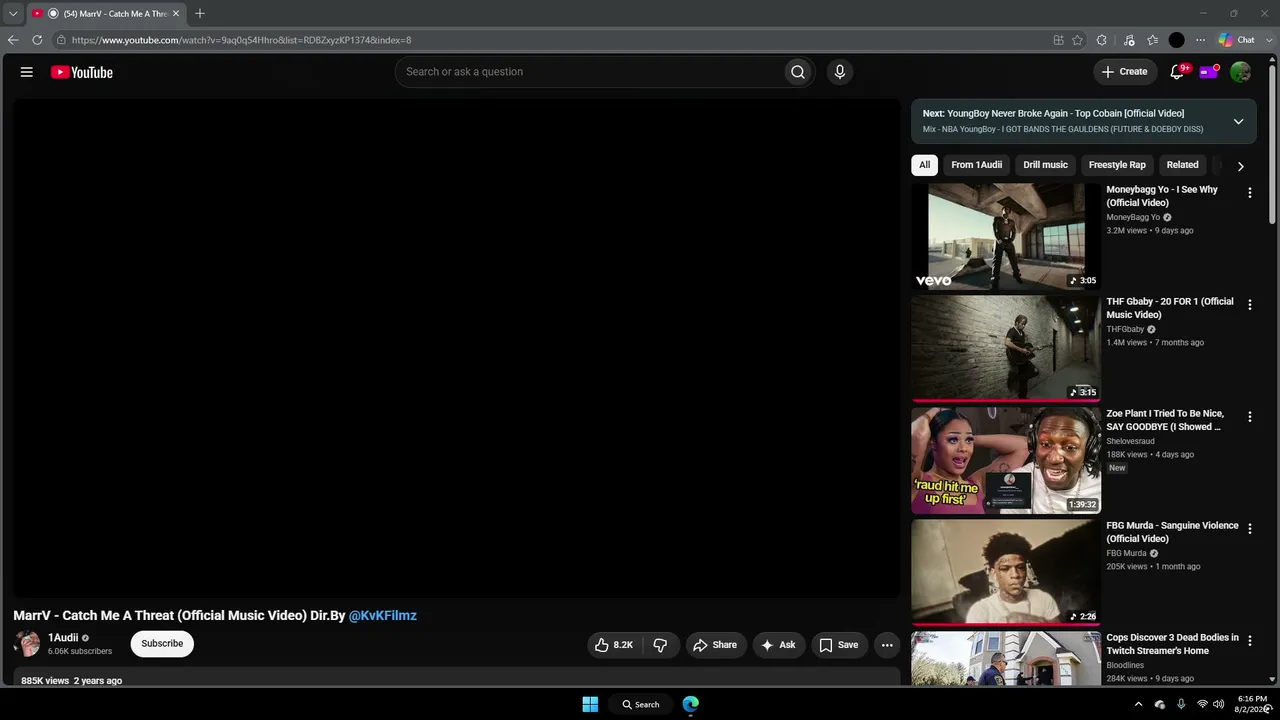1280x720 pixels.
Task: Open FBG Murda Sanguine Violence thumbnail
Action: coord(1006,572)
